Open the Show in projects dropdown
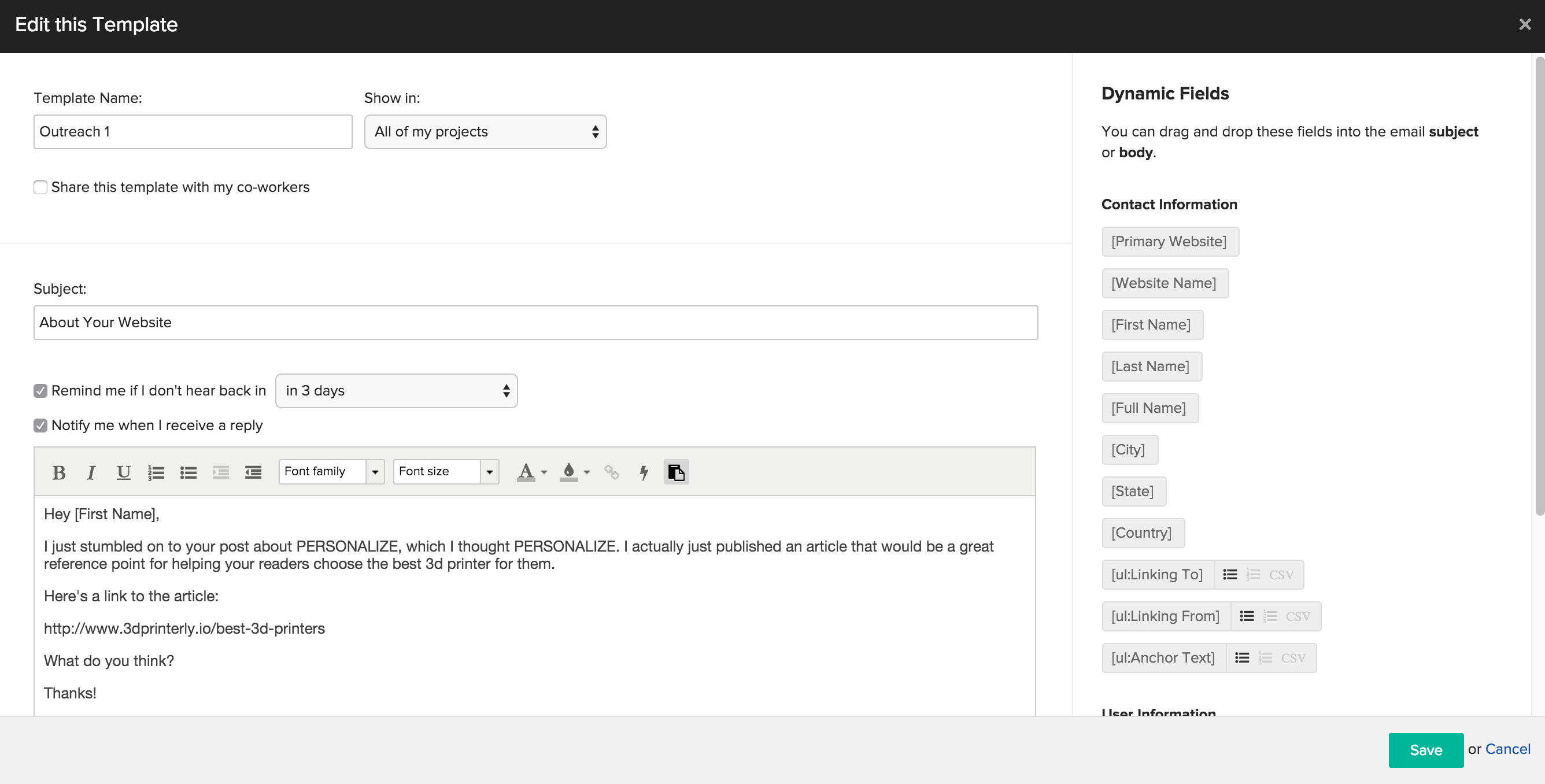 [x=485, y=131]
